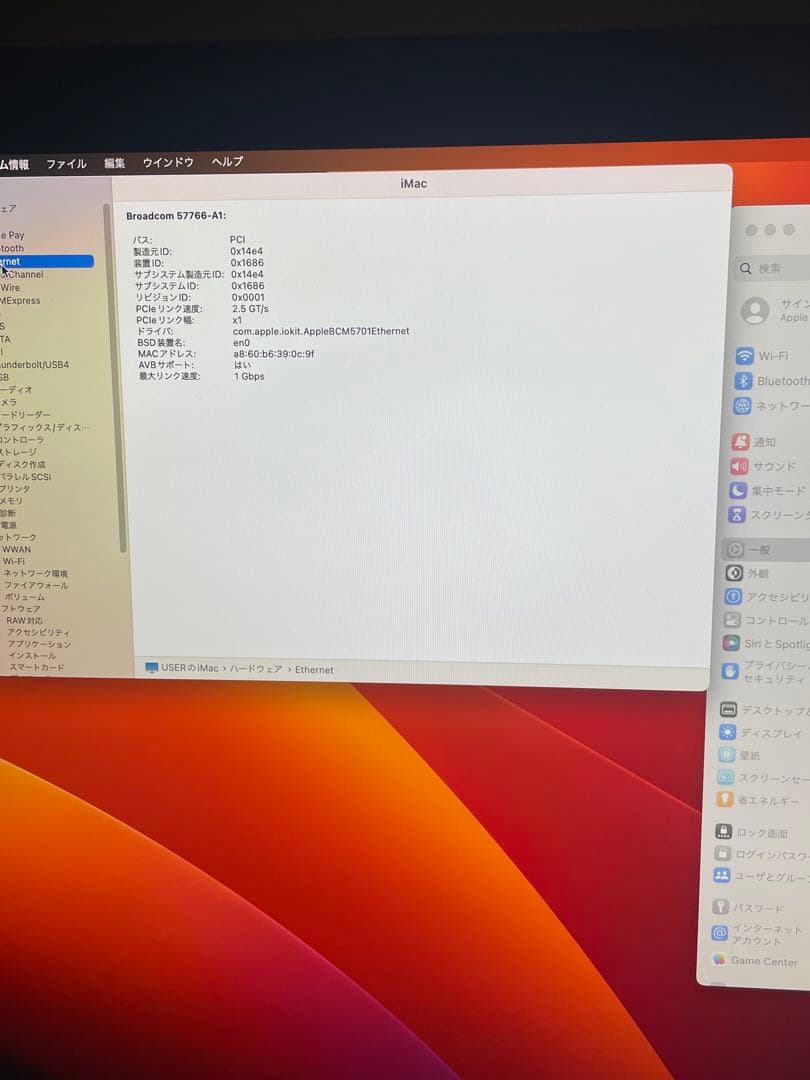The width and height of the screenshot is (810, 1080).
Task: Open the ディスプレイ (Display) icon
Action: coord(728,733)
